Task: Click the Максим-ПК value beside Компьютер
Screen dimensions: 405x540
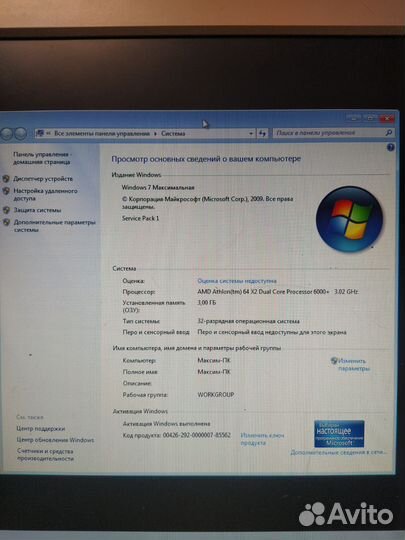Action: [x=214, y=361]
